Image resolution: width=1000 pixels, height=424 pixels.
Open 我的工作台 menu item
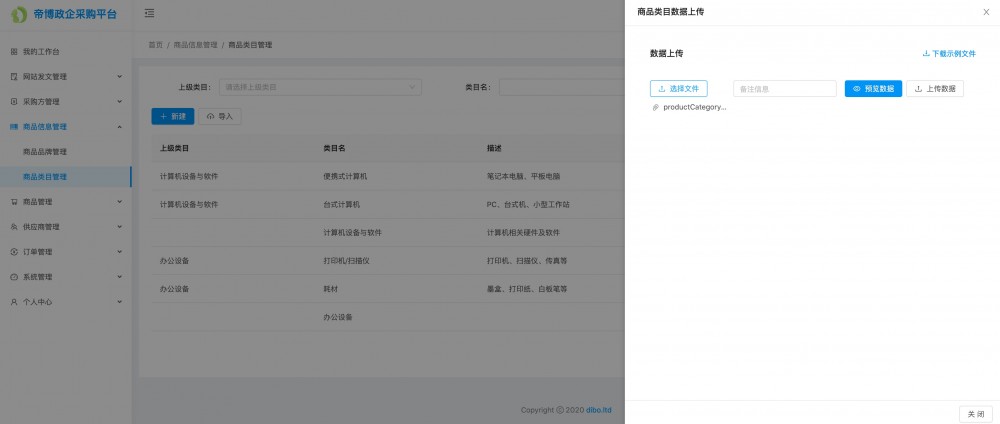click(x=66, y=52)
